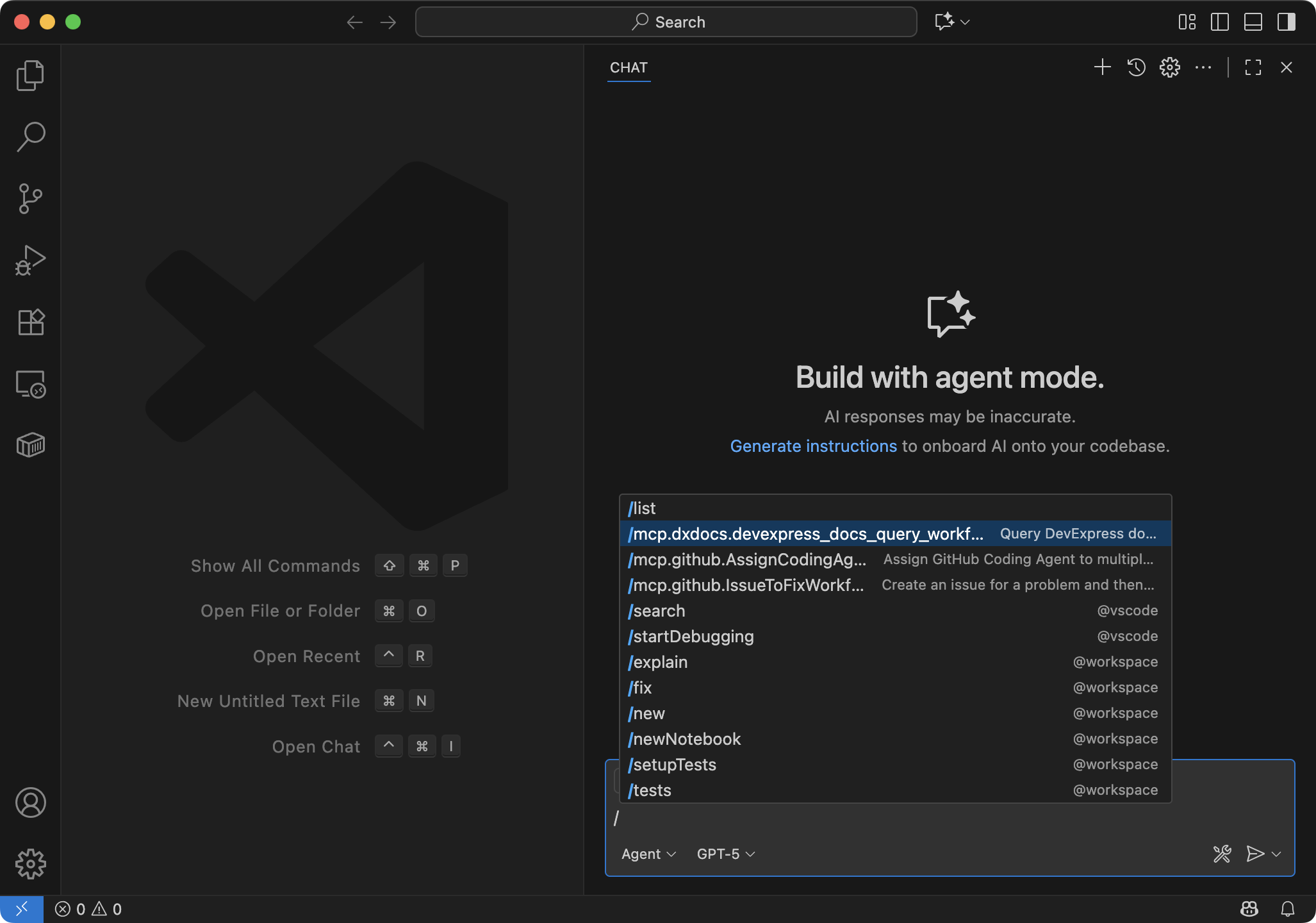Open the Explorer view in activity bar
The image size is (1316, 923).
[x=30, y=76]
